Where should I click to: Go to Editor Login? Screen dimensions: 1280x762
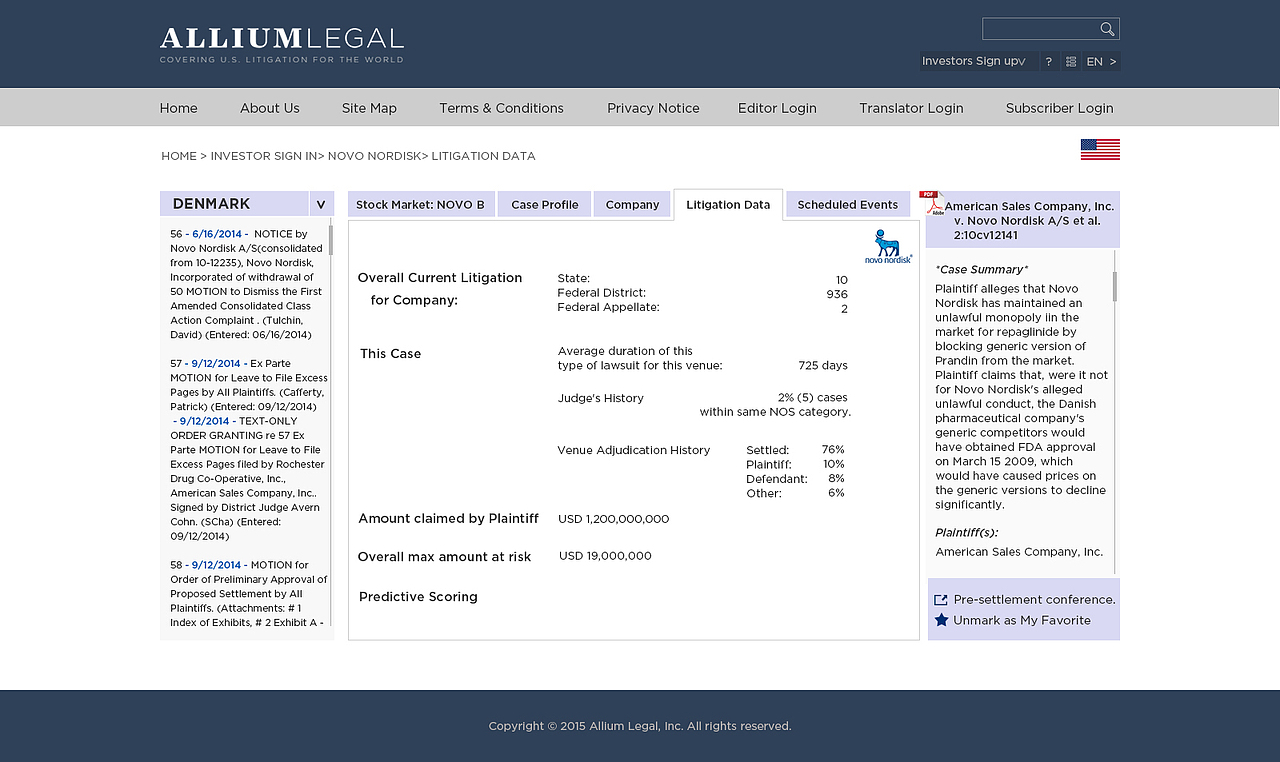[x=777, y=108]
